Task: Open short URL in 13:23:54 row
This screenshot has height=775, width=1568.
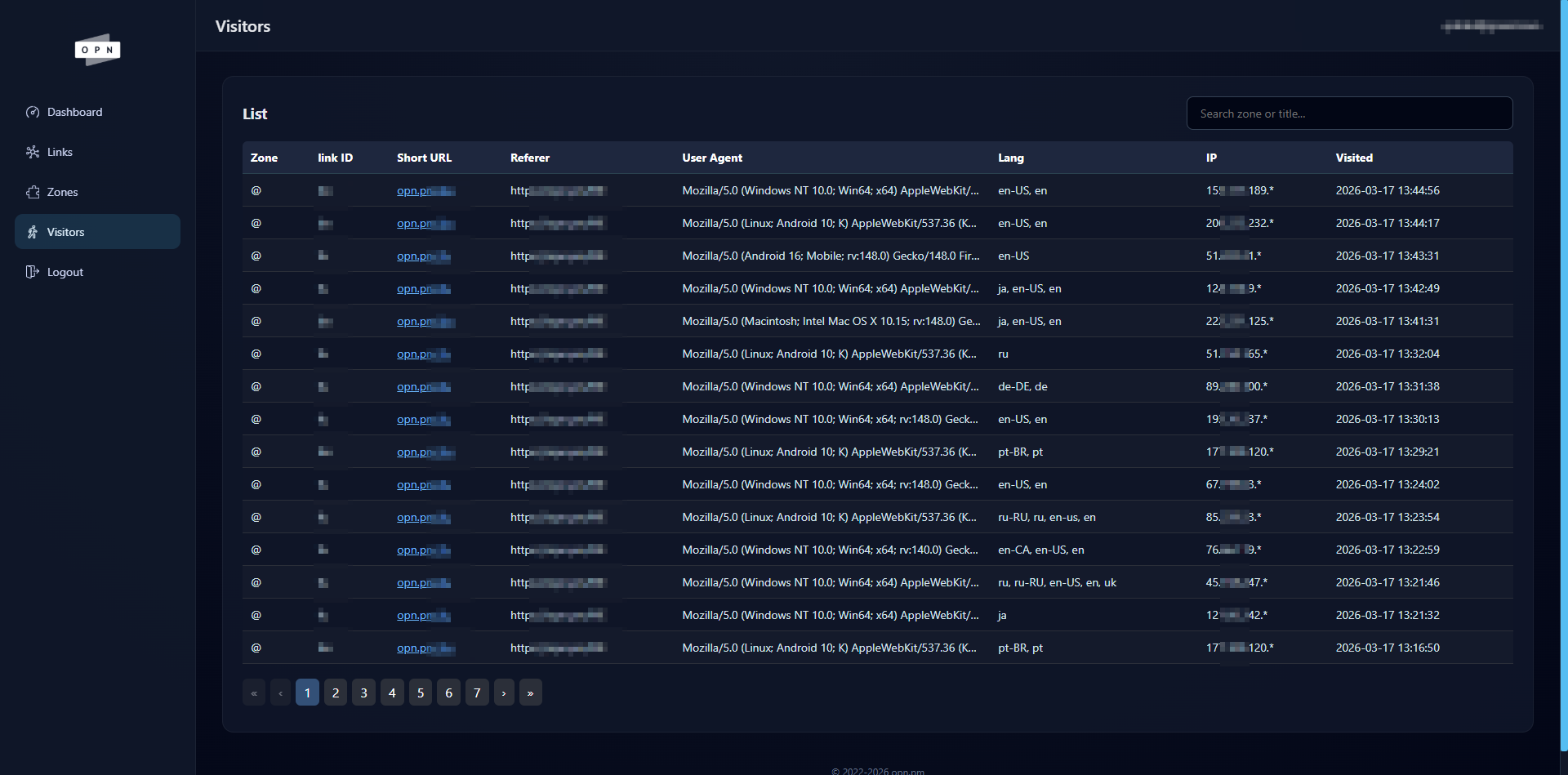Action: coord(424,517)
